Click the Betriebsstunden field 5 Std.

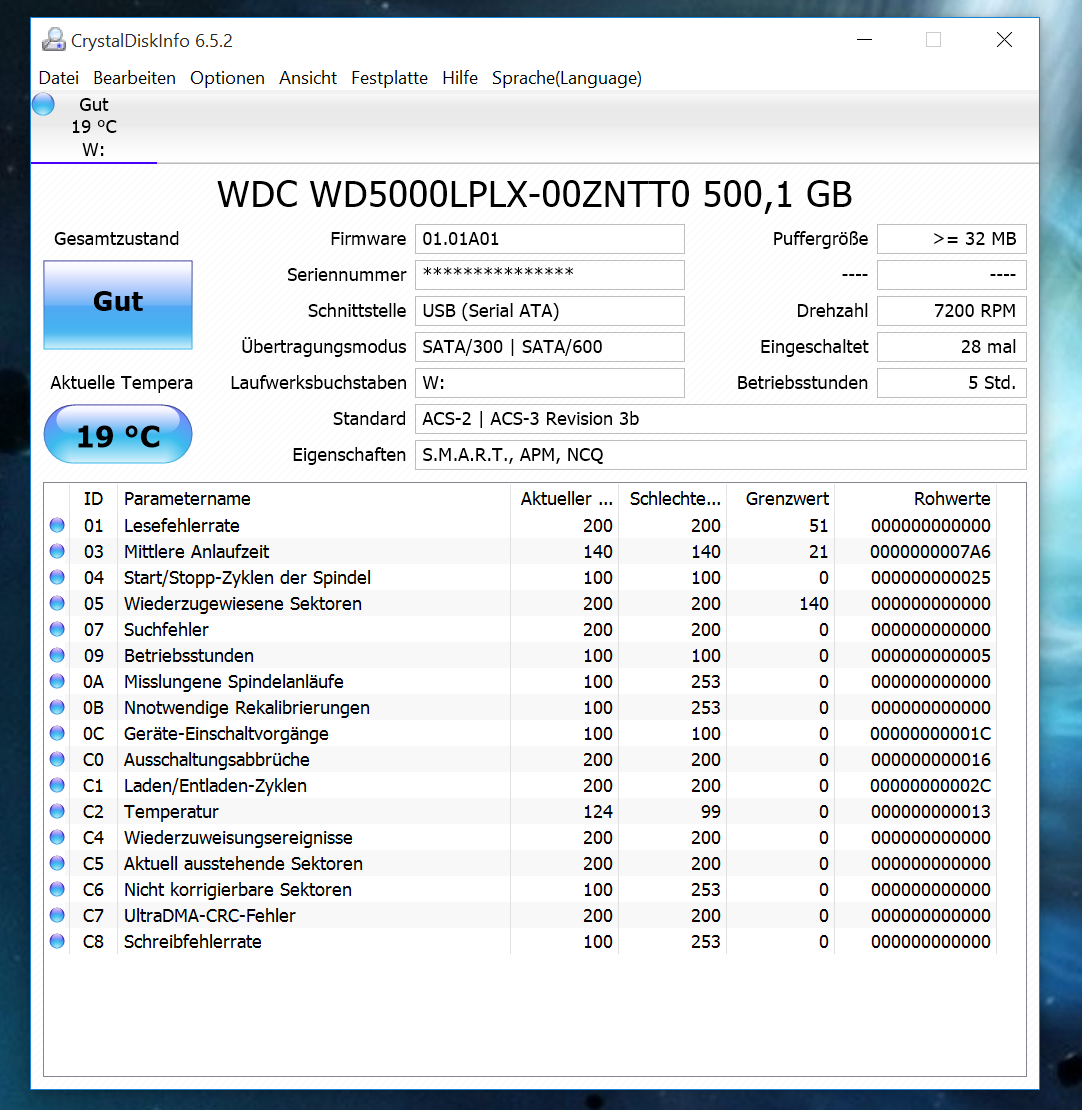[x=952, y=383]
